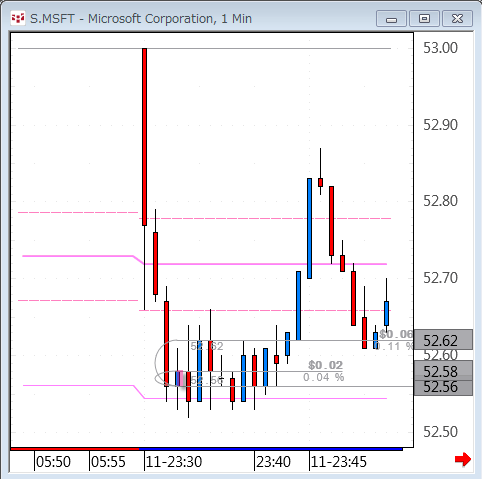
Task: Maximize the S.MSFT chart window
Action: (x=424, y=19)
